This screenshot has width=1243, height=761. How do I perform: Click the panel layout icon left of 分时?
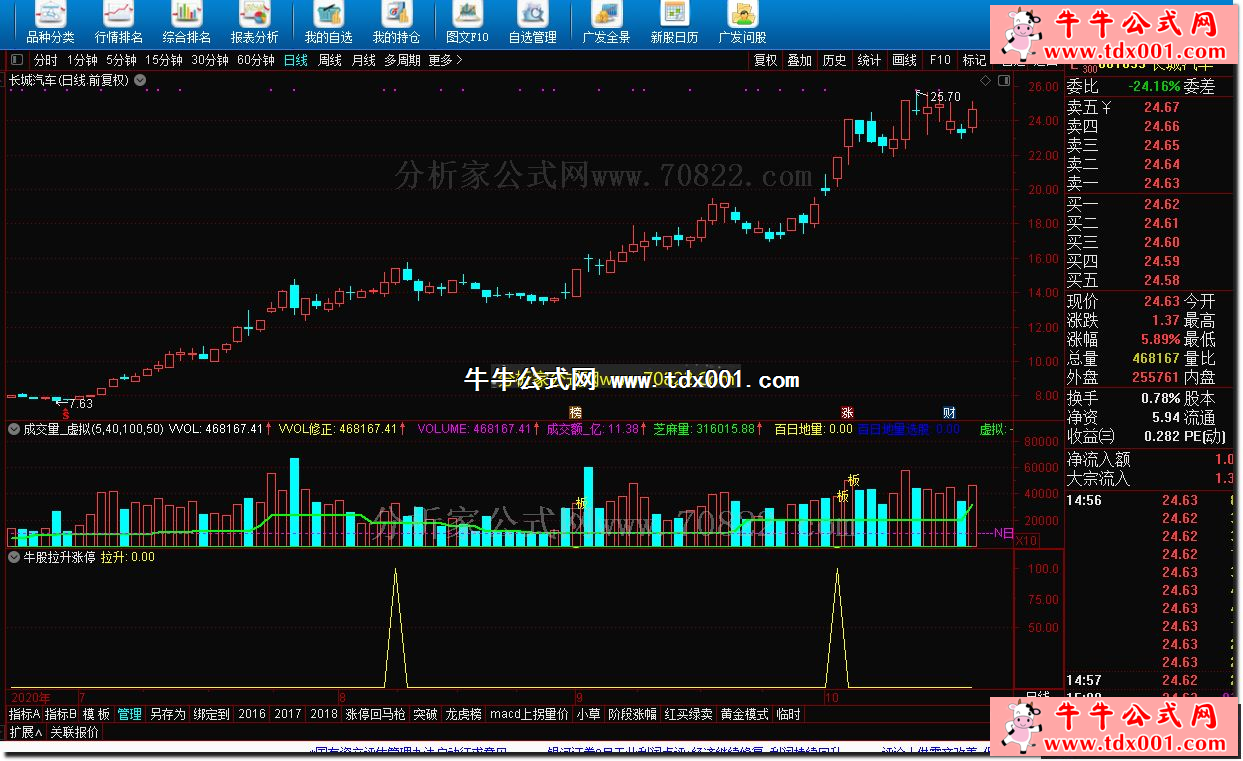coord(17,60)
